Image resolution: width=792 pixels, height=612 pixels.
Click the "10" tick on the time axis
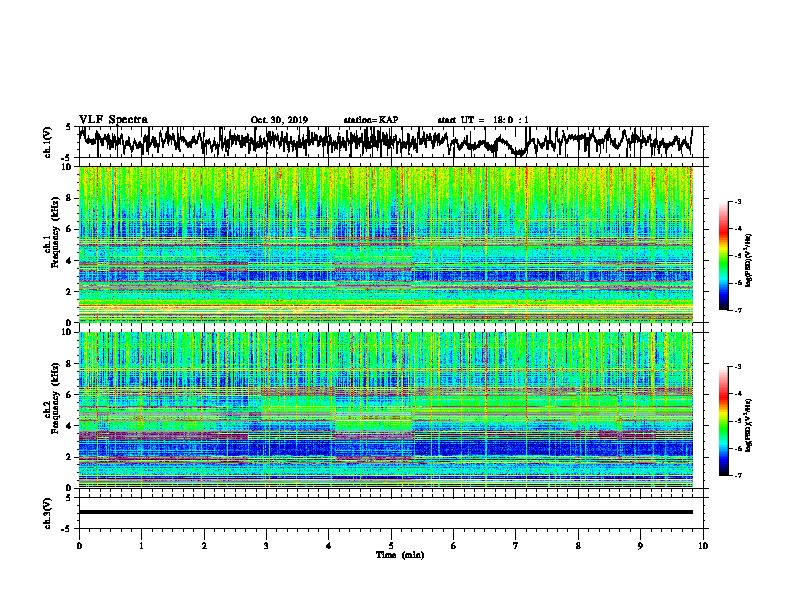click(x=703, y=546)
